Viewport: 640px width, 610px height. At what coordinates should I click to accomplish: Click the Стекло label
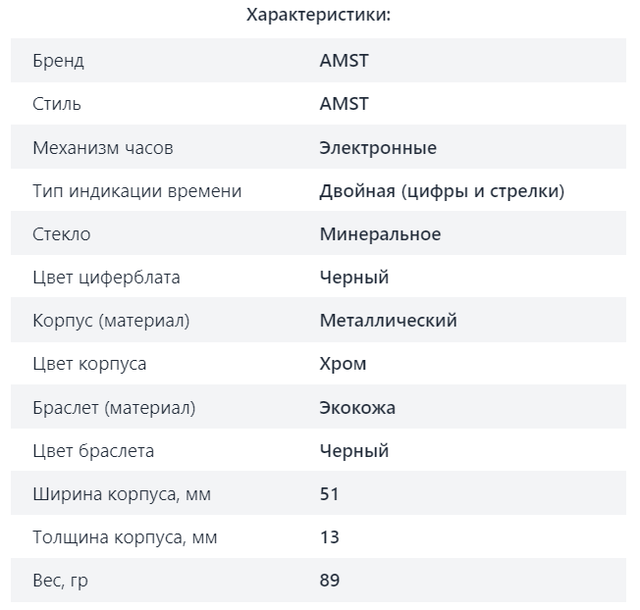[62, 234]
